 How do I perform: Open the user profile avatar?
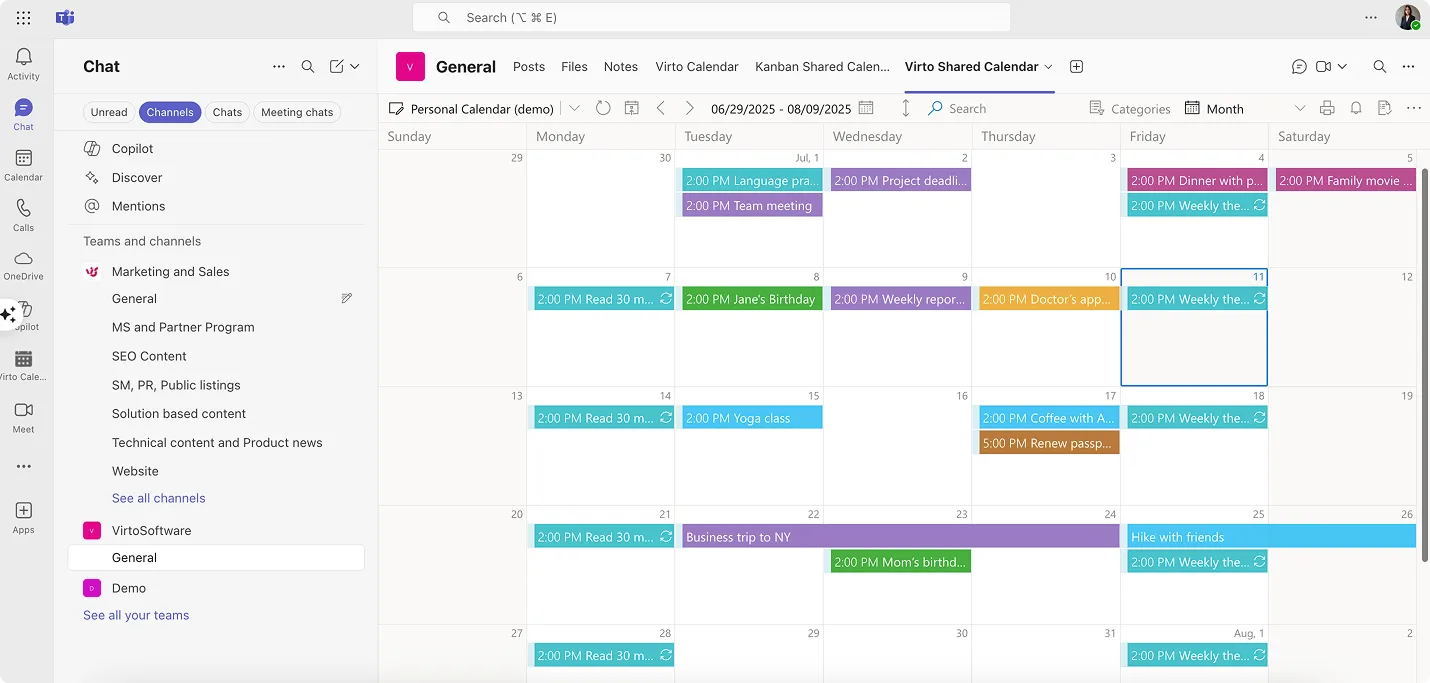point(1408,17)
